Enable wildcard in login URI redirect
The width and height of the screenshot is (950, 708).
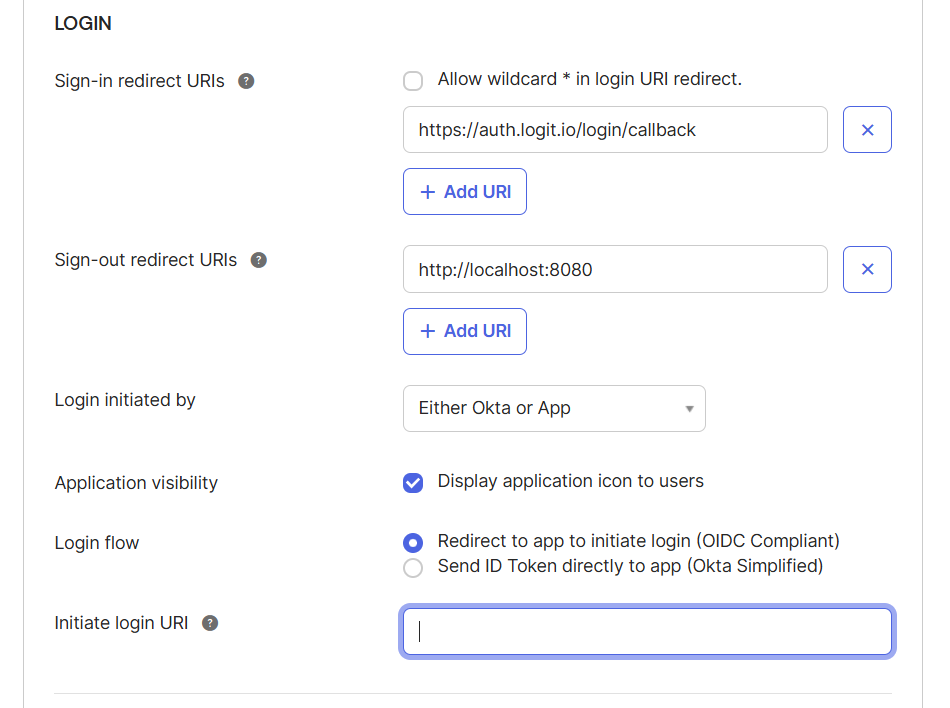(x=413, y=80)
